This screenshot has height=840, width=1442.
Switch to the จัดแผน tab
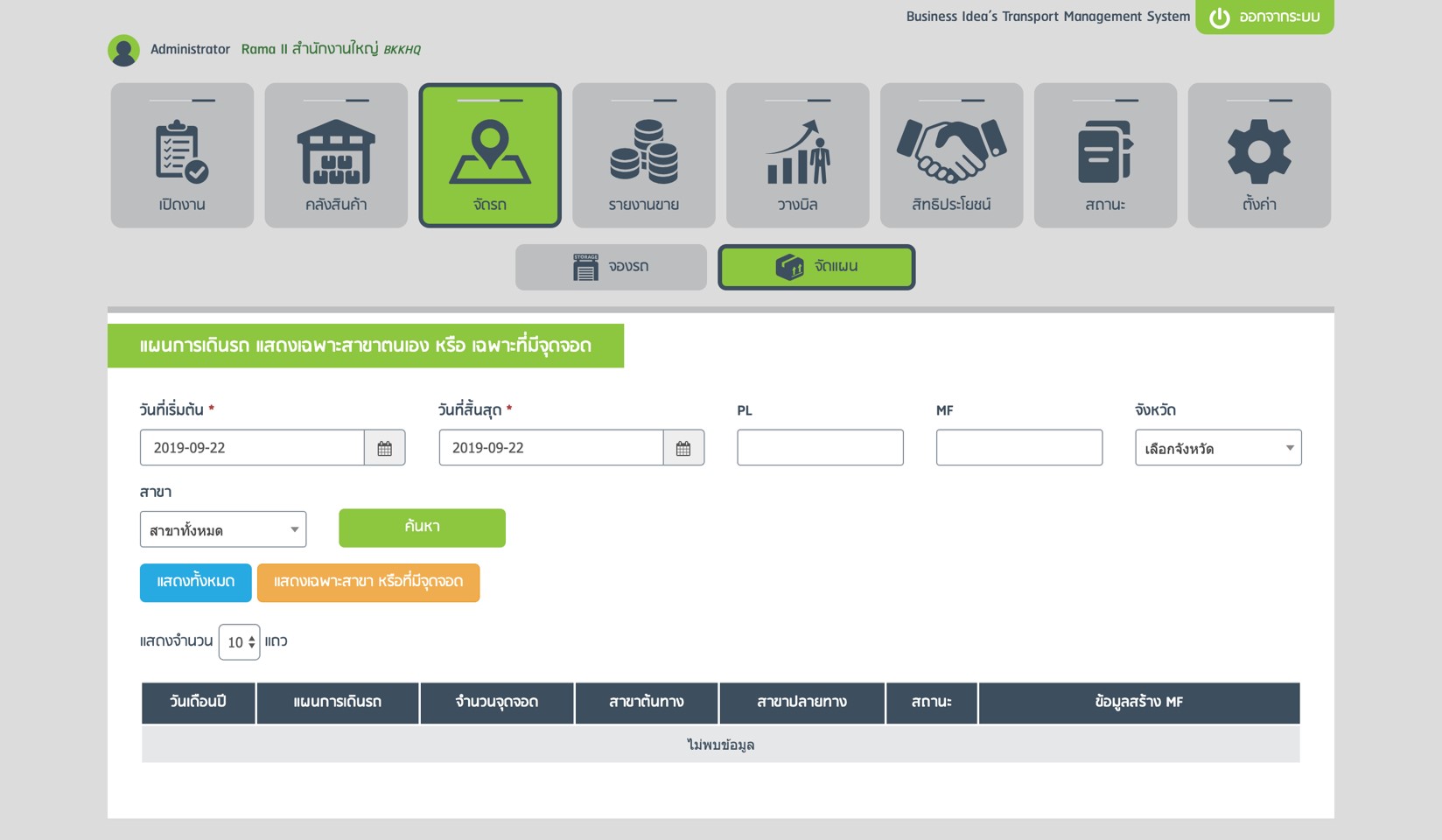816,267
